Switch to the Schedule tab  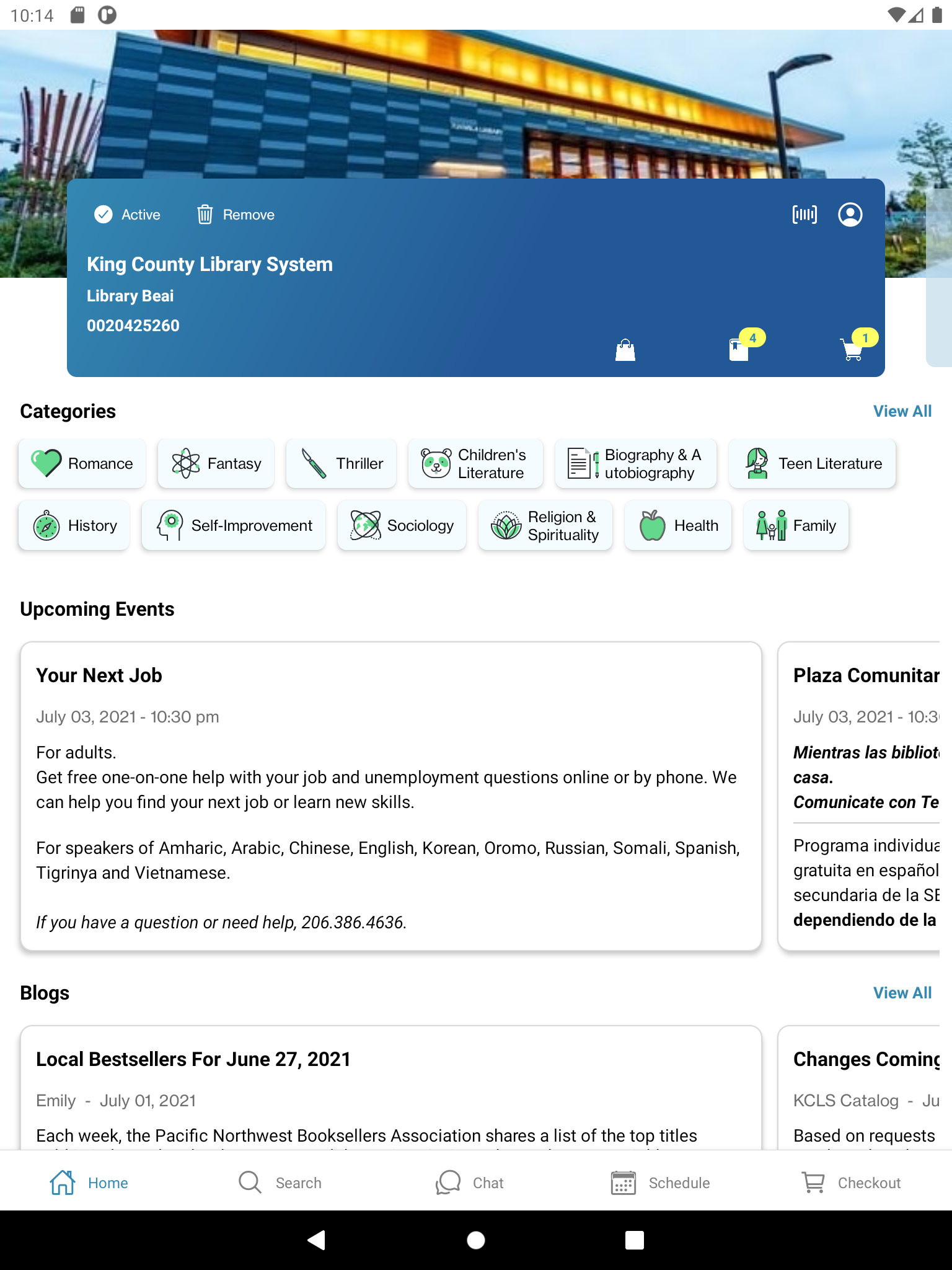point(660,1183)
